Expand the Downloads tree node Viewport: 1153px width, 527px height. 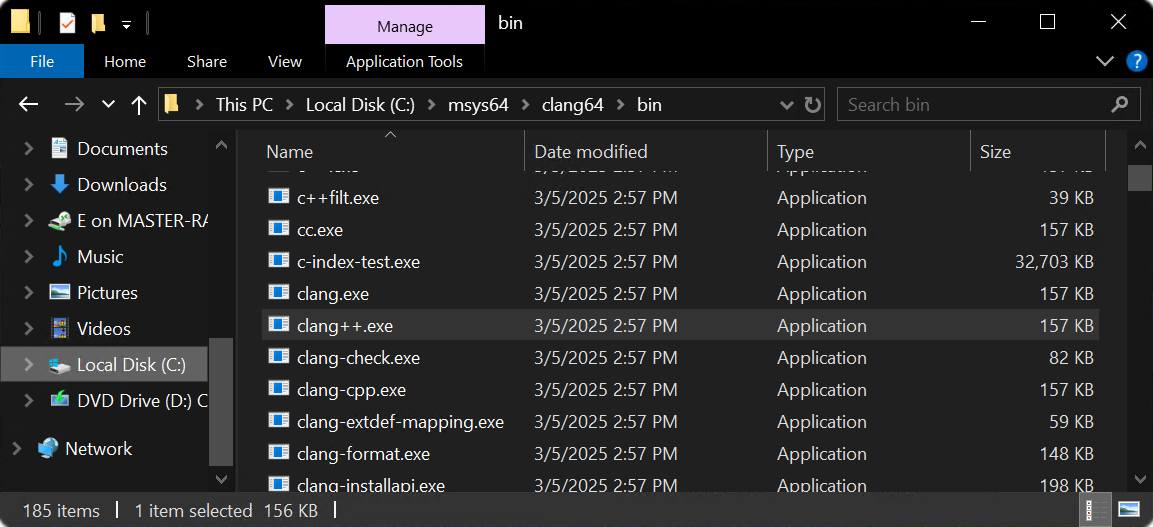[29, 185]
